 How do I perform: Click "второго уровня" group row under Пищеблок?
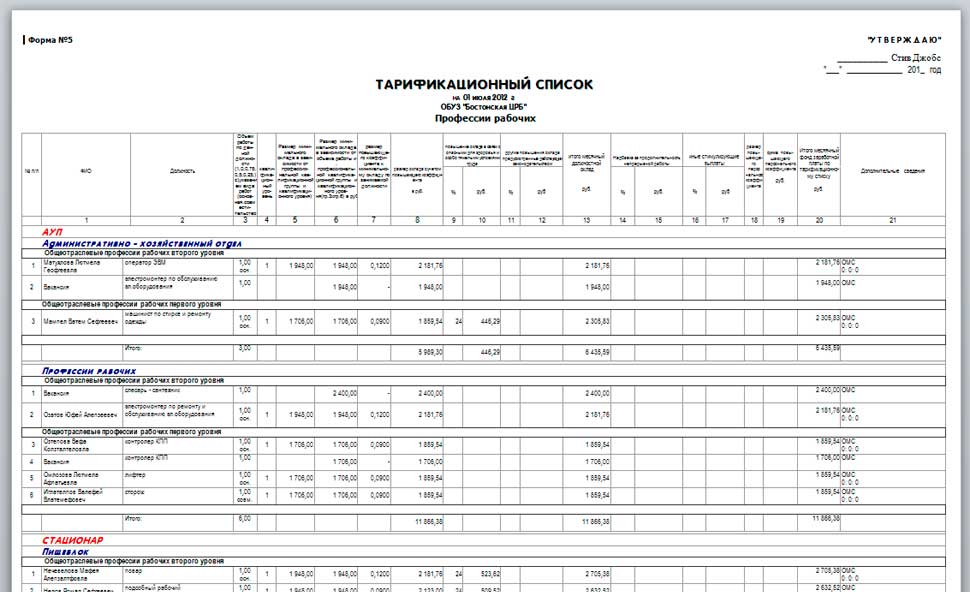(483, 562)
